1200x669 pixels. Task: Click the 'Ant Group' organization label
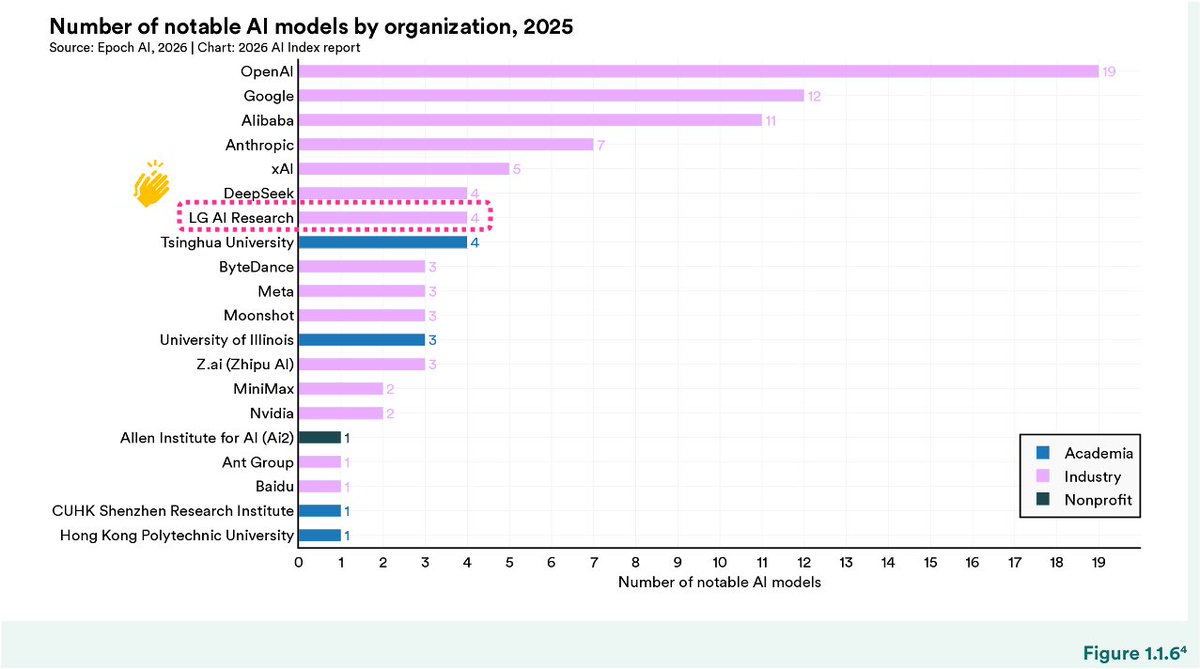point(258,462)
